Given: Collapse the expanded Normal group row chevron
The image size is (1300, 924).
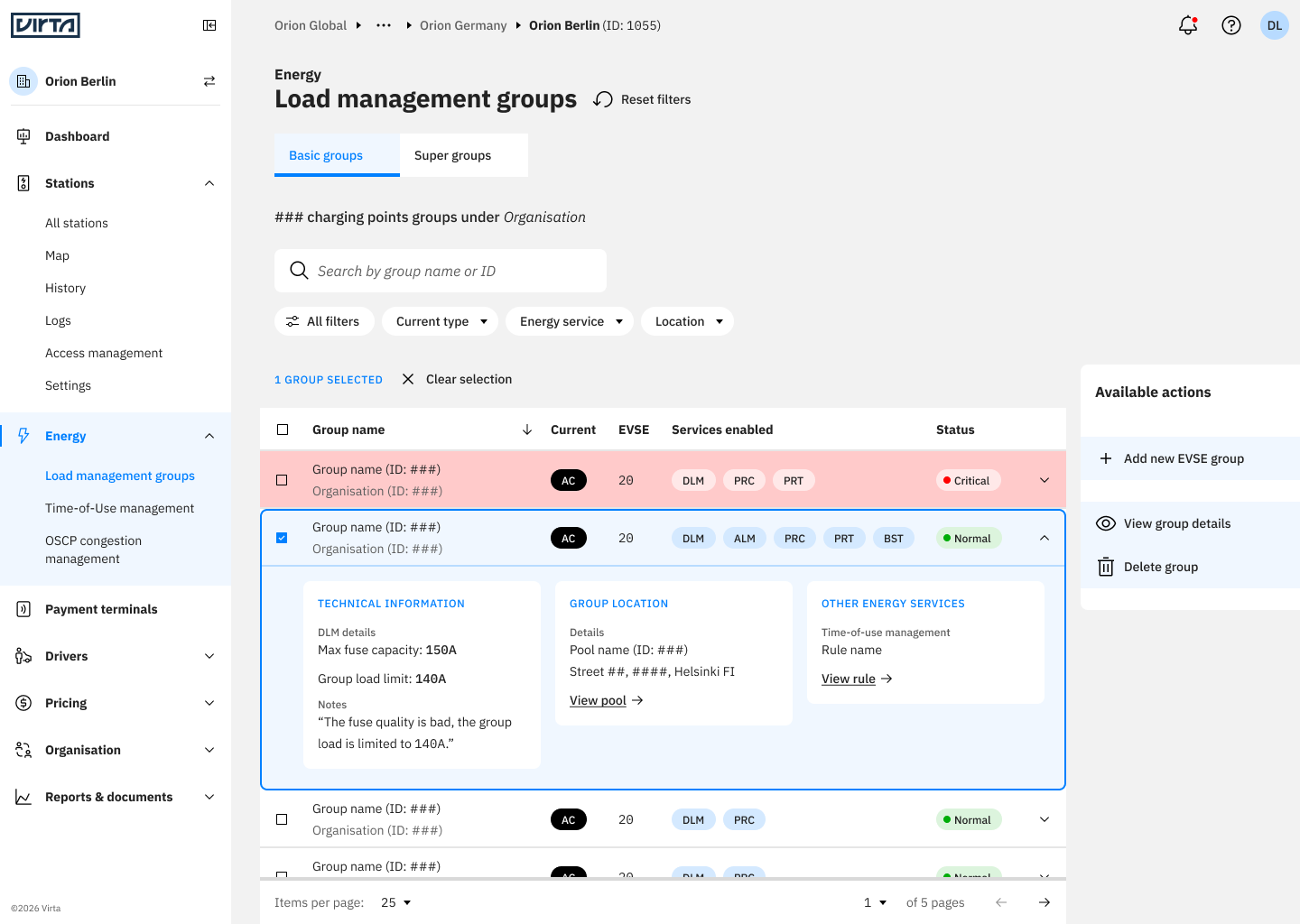Looking at the screenshot, I should click(x=1045, y=538).
